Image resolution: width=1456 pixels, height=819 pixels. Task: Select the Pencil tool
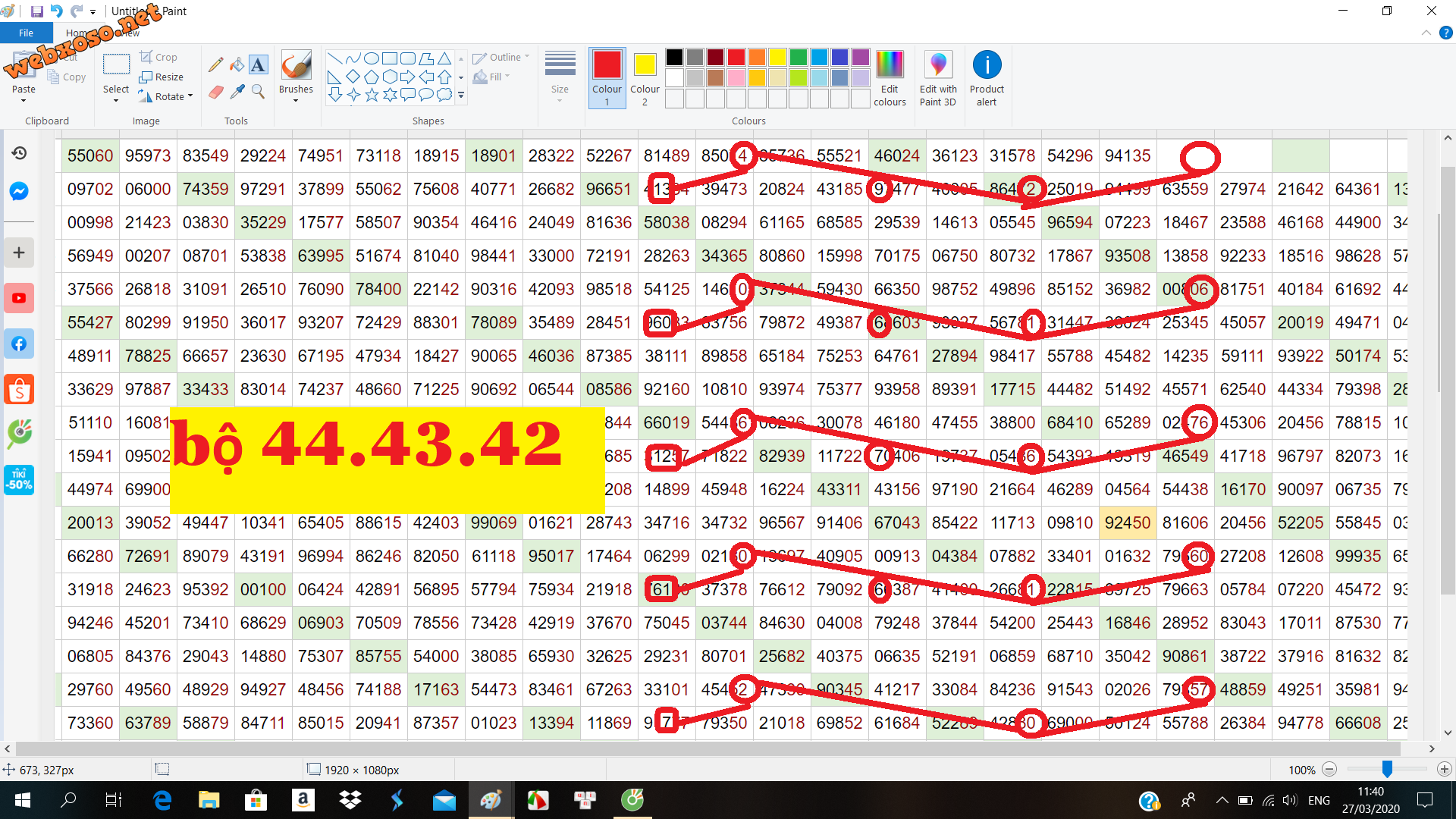[x=216, y=64]
